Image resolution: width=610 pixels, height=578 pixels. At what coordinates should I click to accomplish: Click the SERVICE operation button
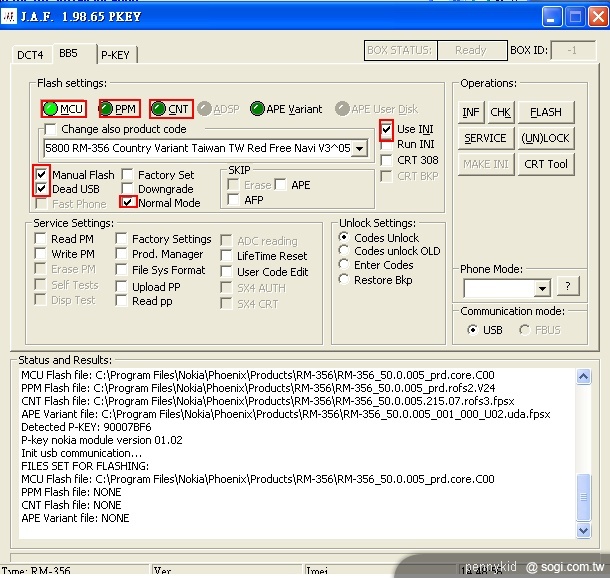[485, 138]
